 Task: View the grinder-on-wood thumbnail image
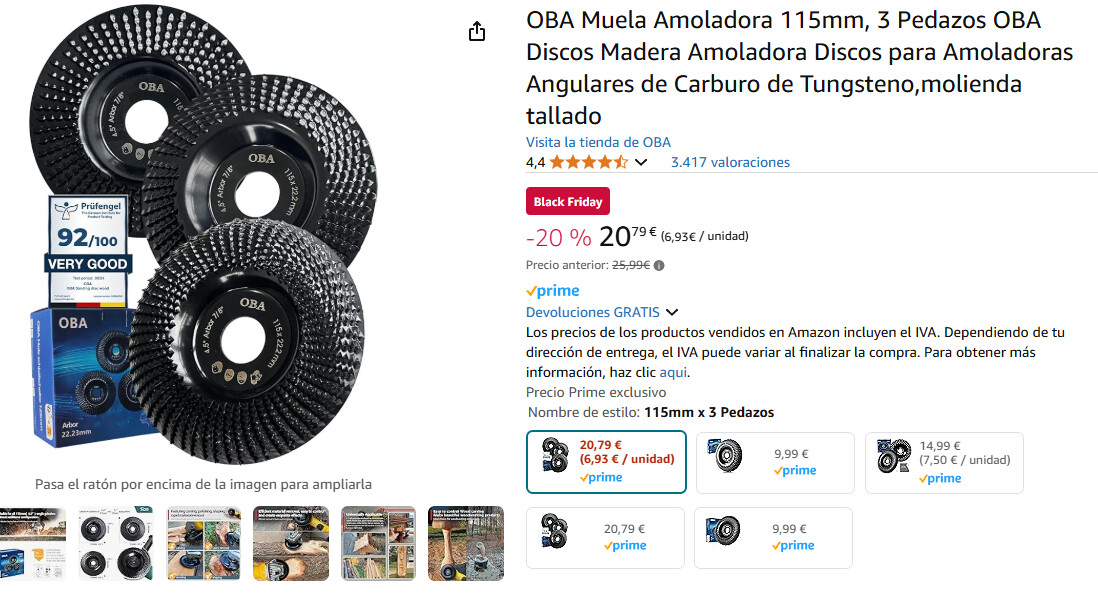291,543
